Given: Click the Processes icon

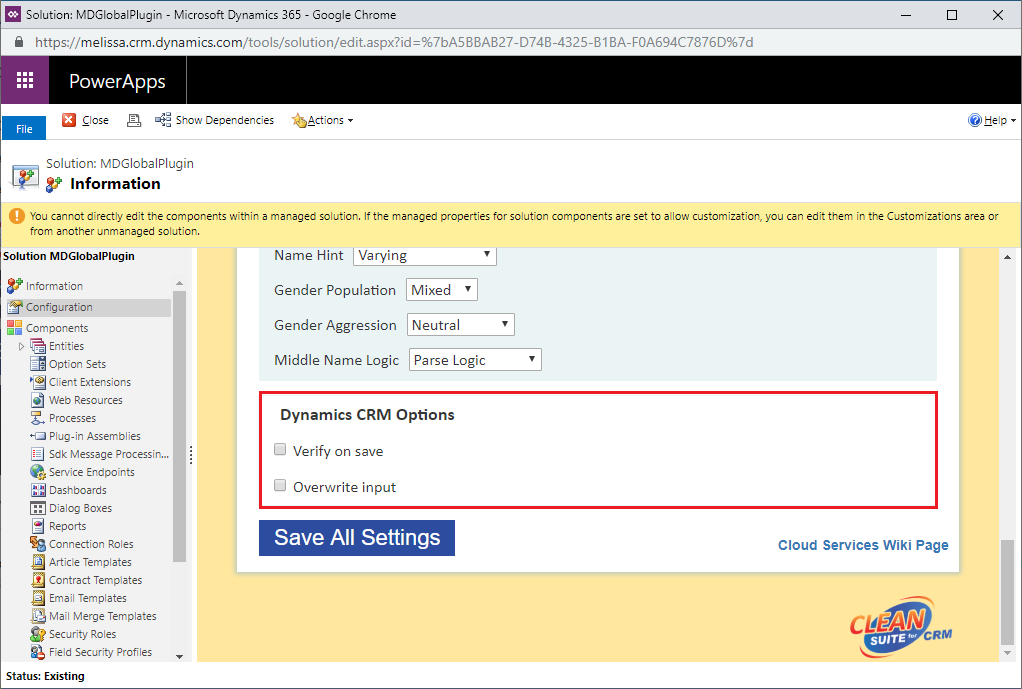Looking at the screenshot, I should (x=38, y=418).
